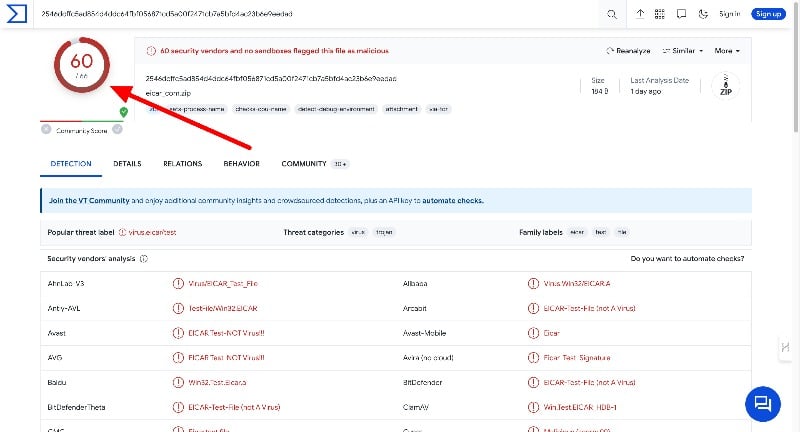Select the DETECTION tab
Image resolution: width=800 pixels, height=432 pixels.
tap(71, 164)
